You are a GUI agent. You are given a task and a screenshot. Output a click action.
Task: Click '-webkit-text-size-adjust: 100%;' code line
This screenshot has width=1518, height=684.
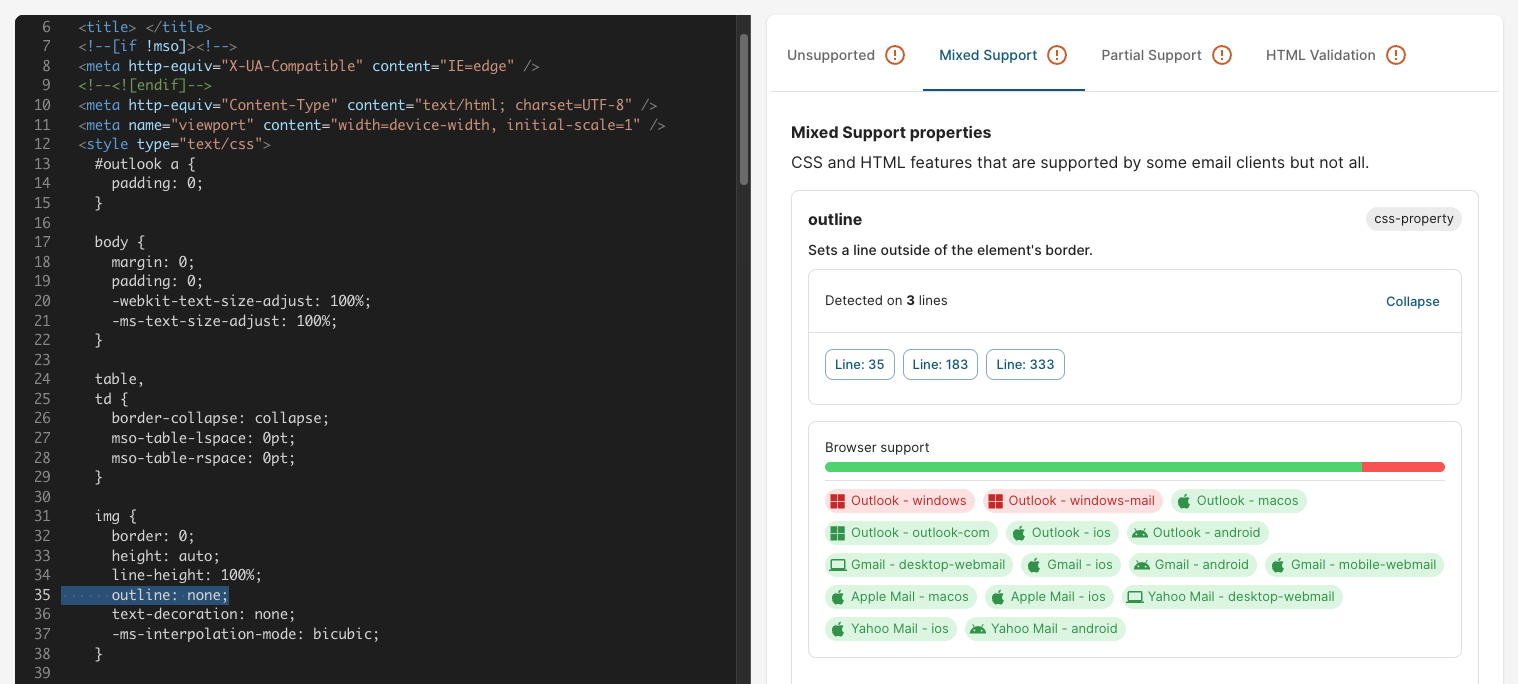point(241,301)
